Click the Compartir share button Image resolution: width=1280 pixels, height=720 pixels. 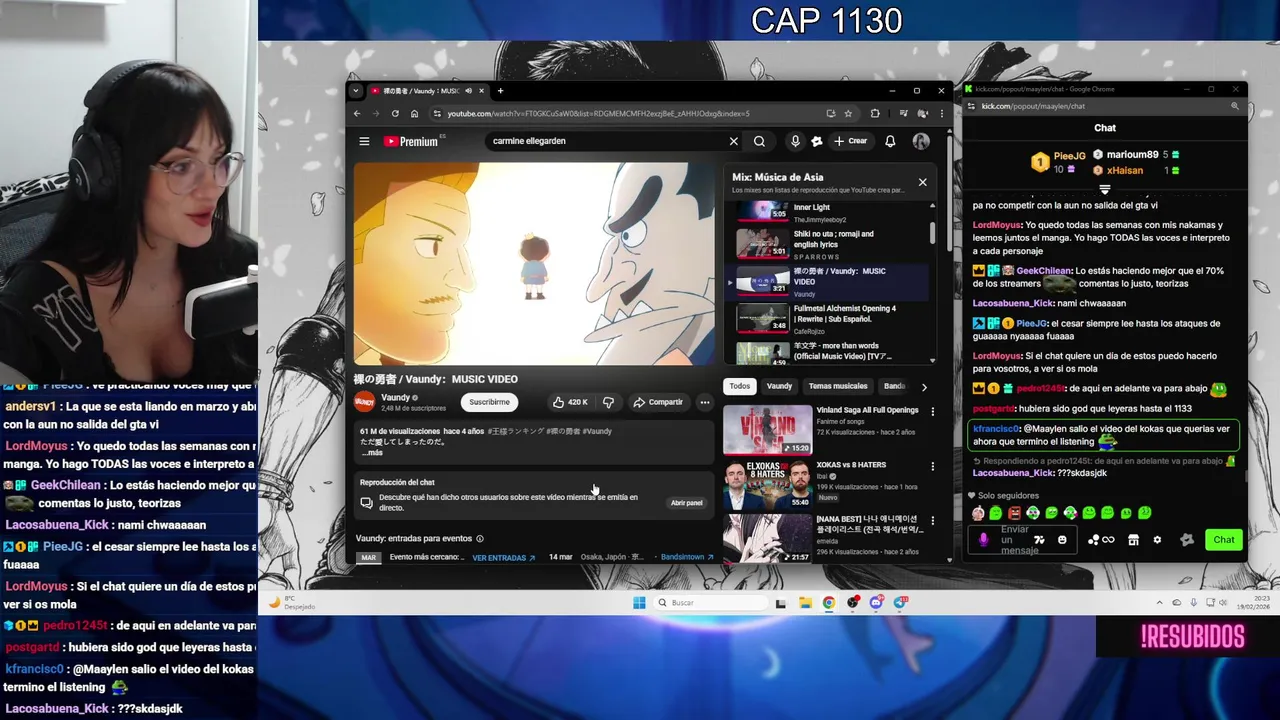[x=658, y=402]
